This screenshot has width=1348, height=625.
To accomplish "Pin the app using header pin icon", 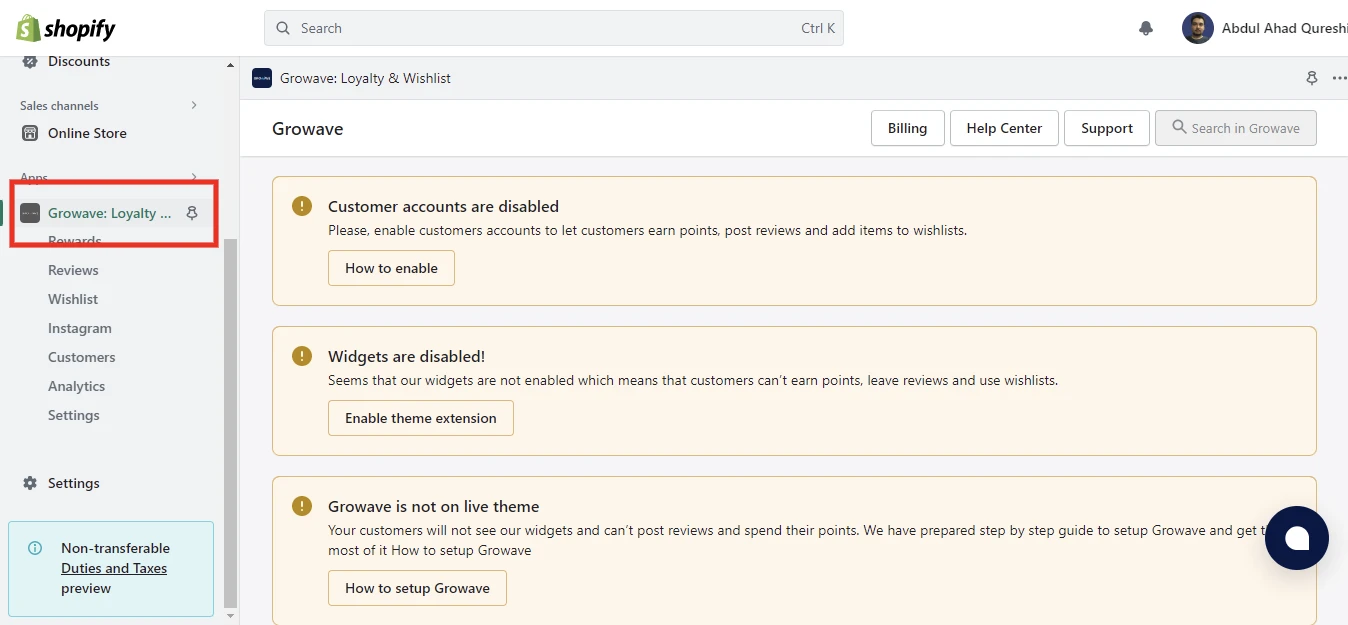I will click(1312, 78).
